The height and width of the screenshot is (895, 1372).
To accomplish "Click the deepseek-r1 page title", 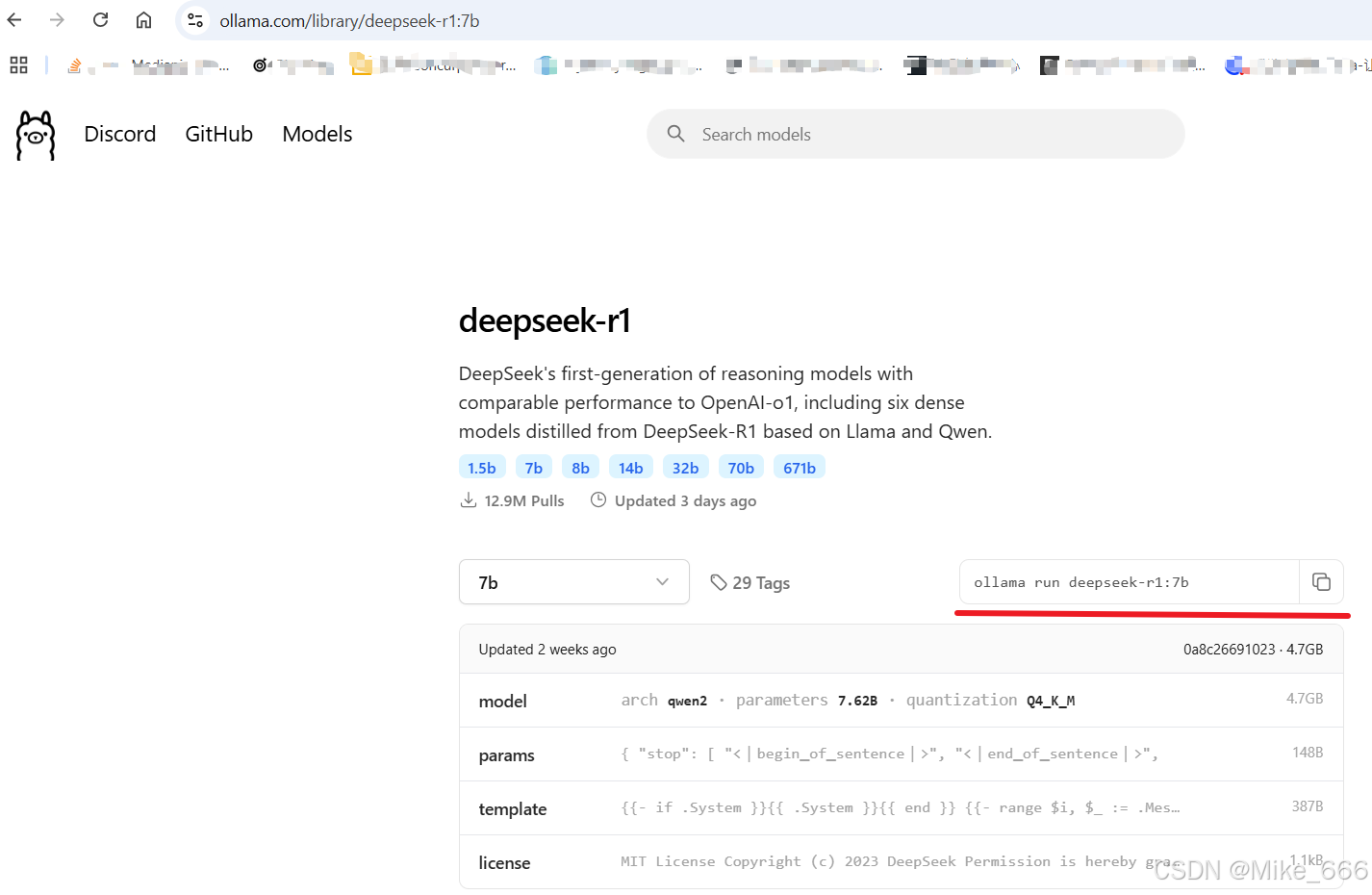I will click(x=545, y=320).
